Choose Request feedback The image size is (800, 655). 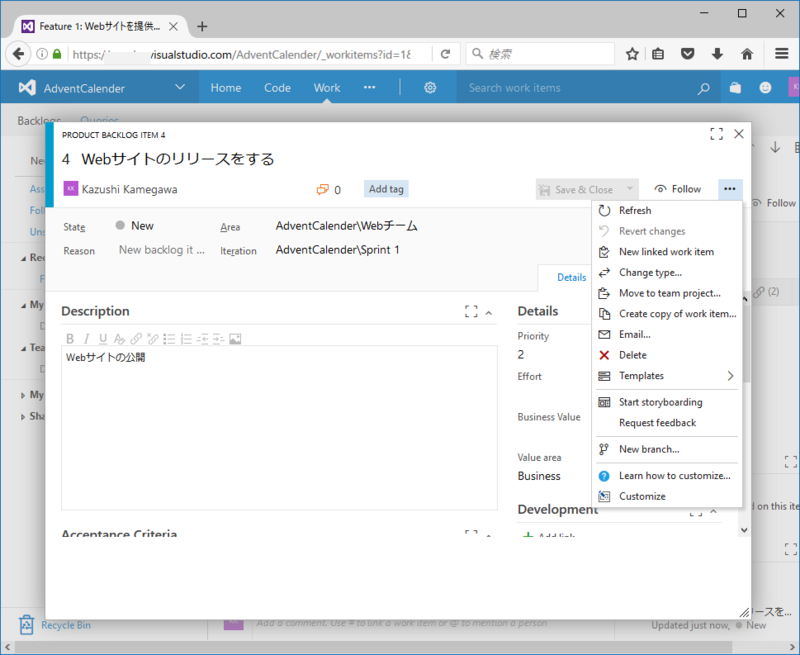(666, 423)
